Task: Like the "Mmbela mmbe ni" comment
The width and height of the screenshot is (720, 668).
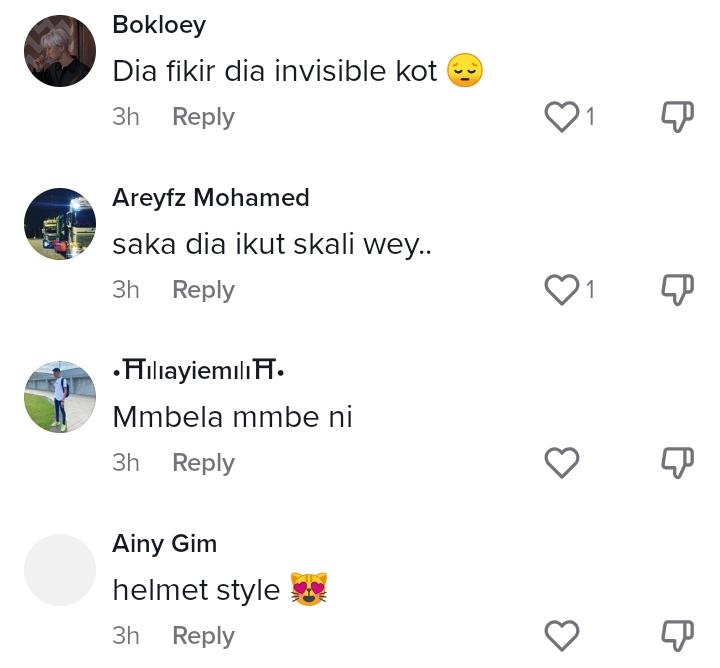Action: 562,463
